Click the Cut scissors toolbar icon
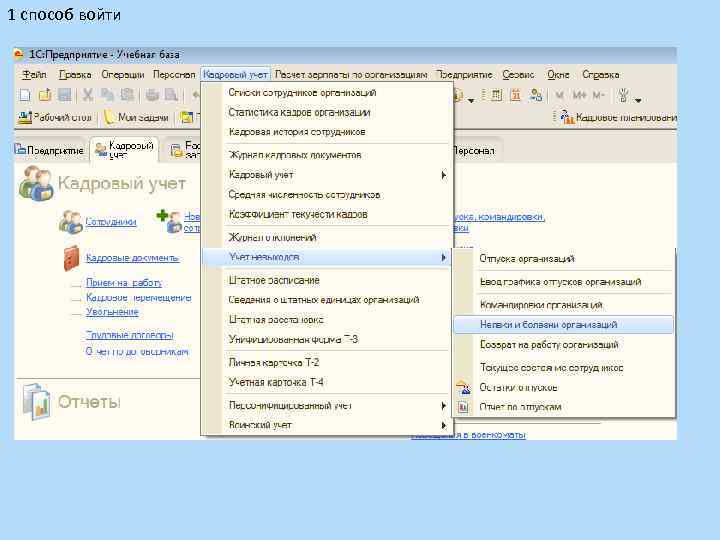Viewport: 720px width, 540px height. tap(87, 95)
